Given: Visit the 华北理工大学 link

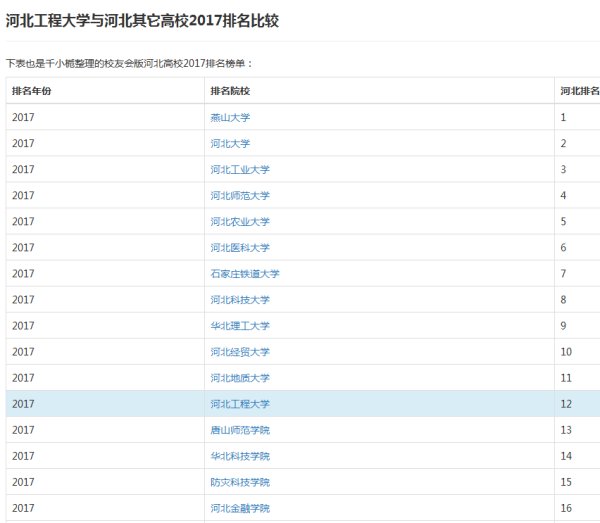Looking at the screenshot, I should pyautogui.click(x=240, y=326).
